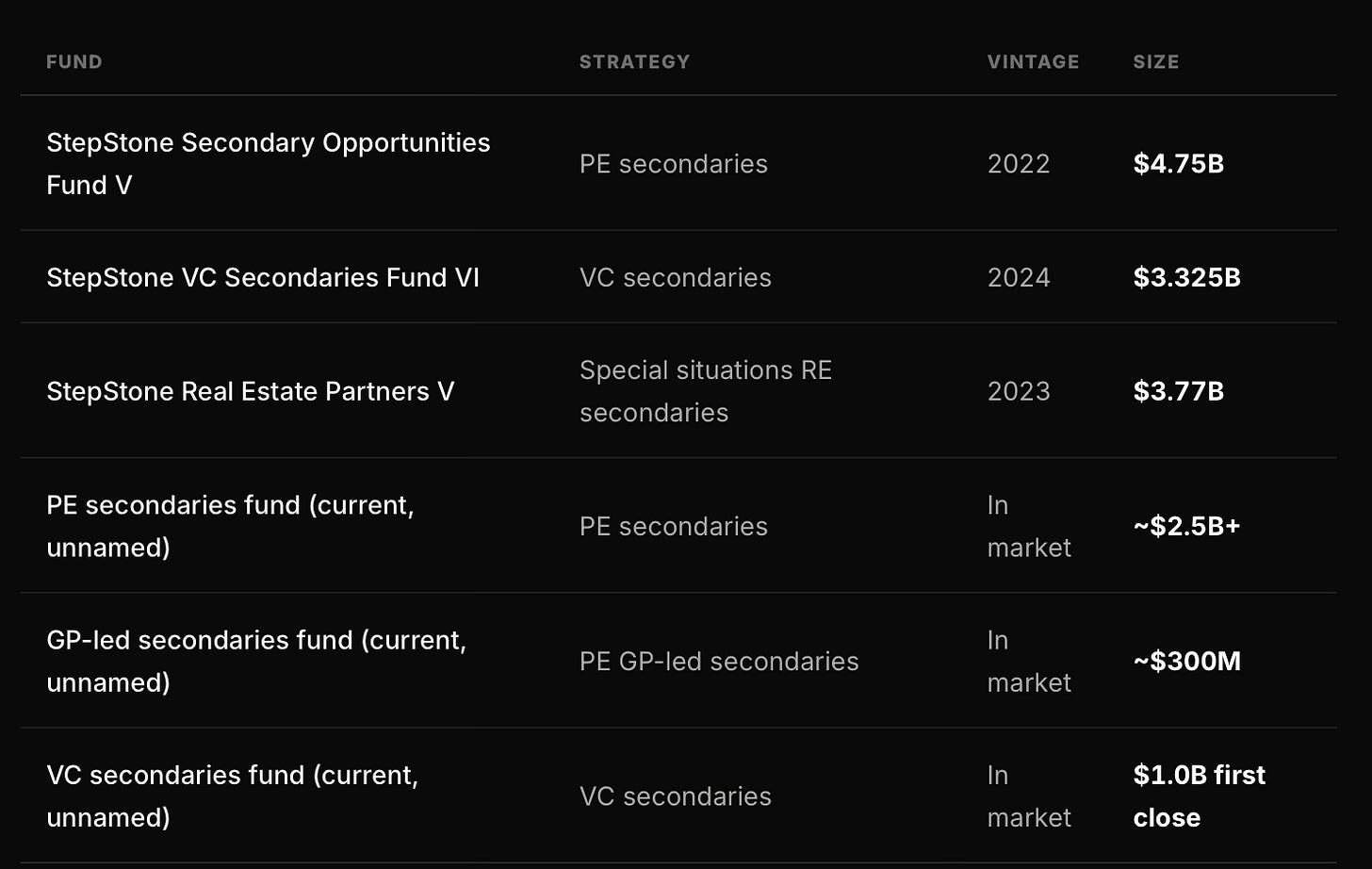Viewport: 1372px width, 869px height.
Task: Click the 2022 vintage cell
Action: point(1019,164)
